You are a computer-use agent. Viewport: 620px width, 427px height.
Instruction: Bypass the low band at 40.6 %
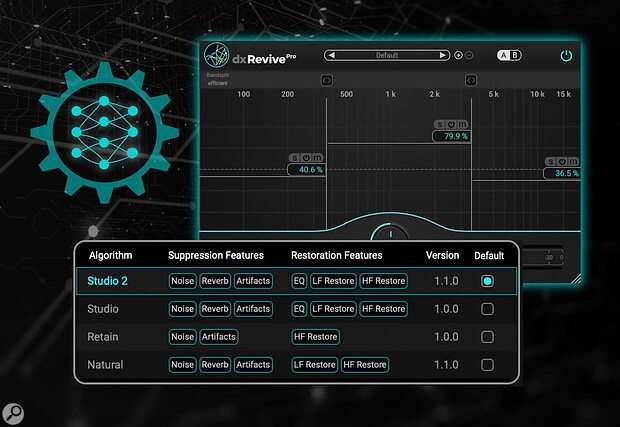[x=306, y=158]
